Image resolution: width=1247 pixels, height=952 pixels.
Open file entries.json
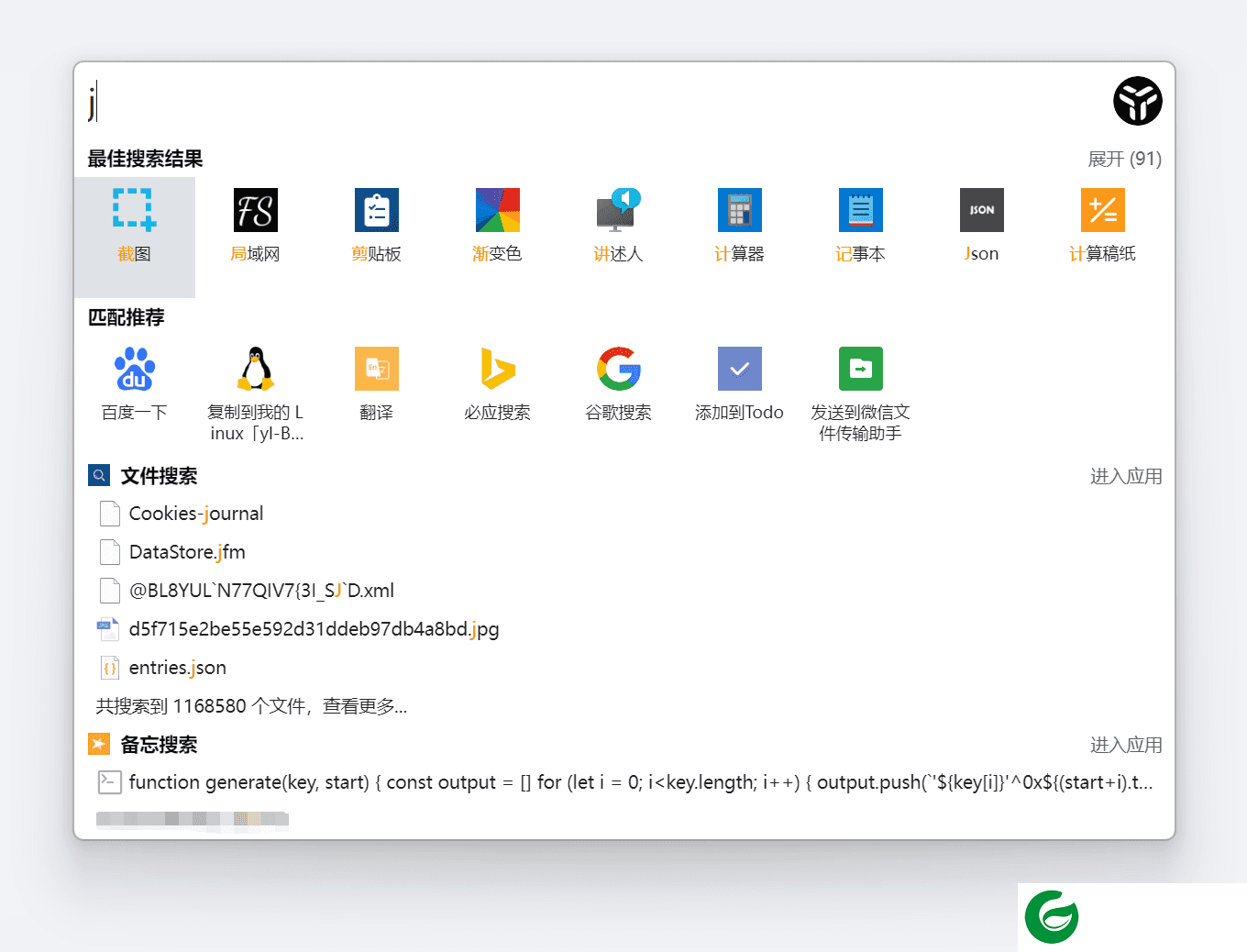point(624,668)
